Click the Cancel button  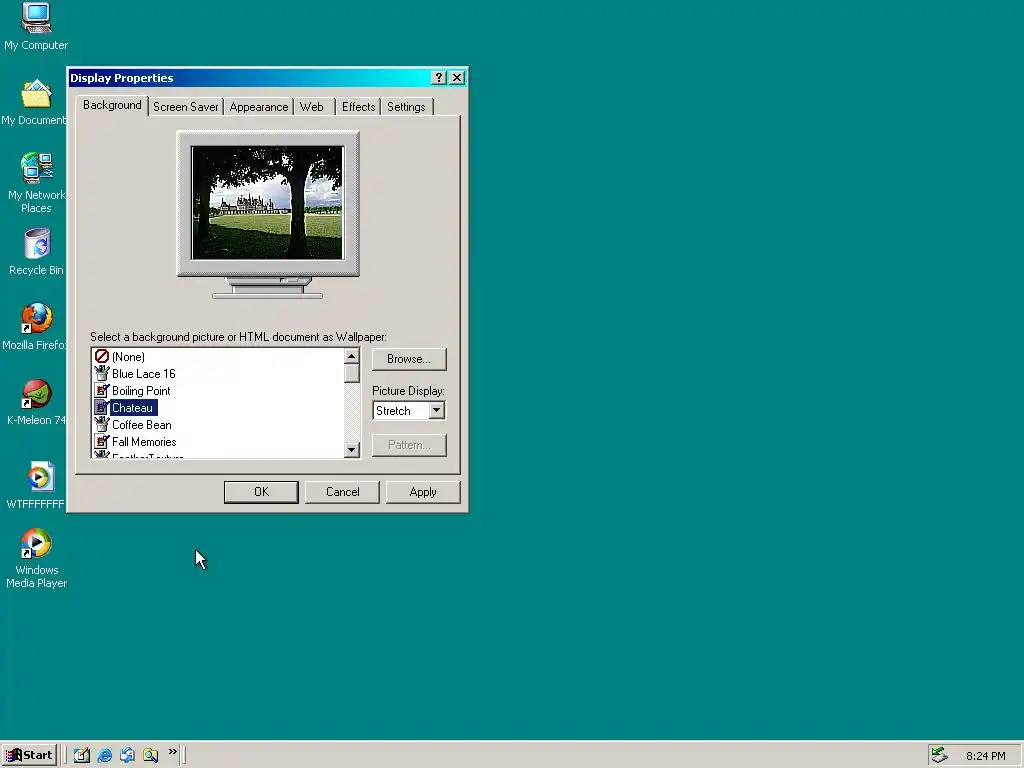pos(342,492)
